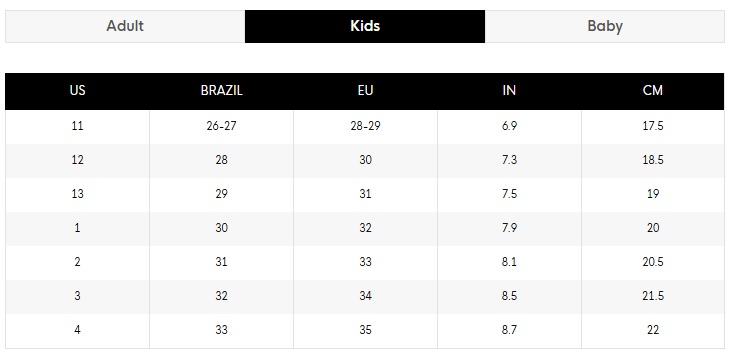Screen dimensions: 736x363
Task: Click the US column header
Action: point(77,91)
